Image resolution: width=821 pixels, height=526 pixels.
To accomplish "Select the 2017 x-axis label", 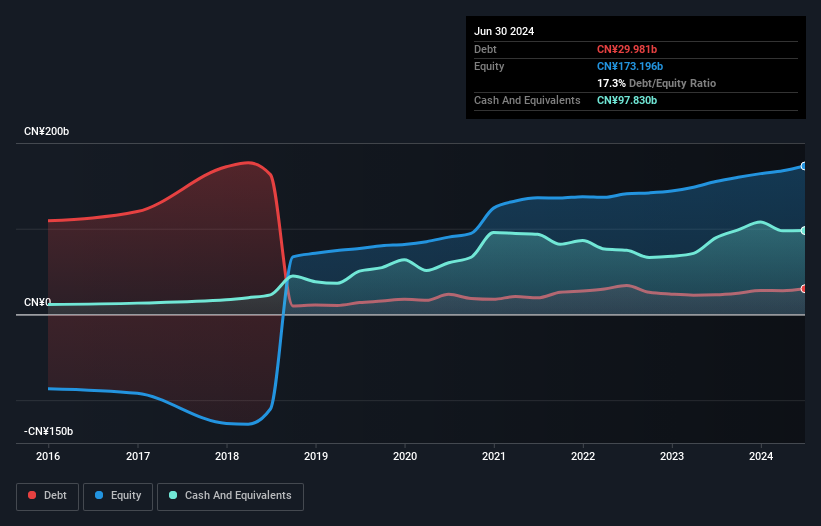I will (138, 456).
